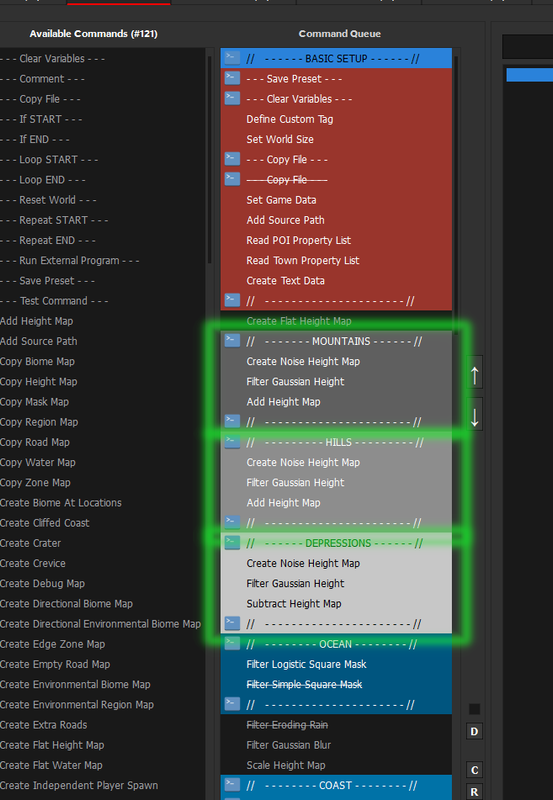This screenshot has width=553, height=800.
Task: Click the D button beside the queue
Action: pos(474,732)
